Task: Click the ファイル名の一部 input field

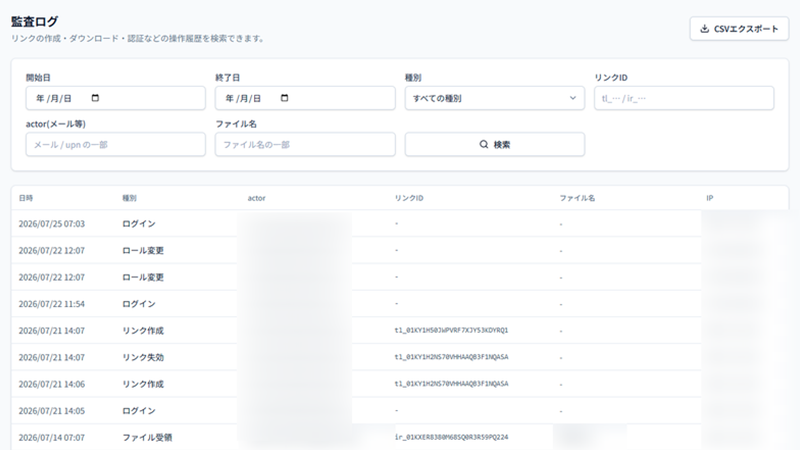Action: point(305,144)
